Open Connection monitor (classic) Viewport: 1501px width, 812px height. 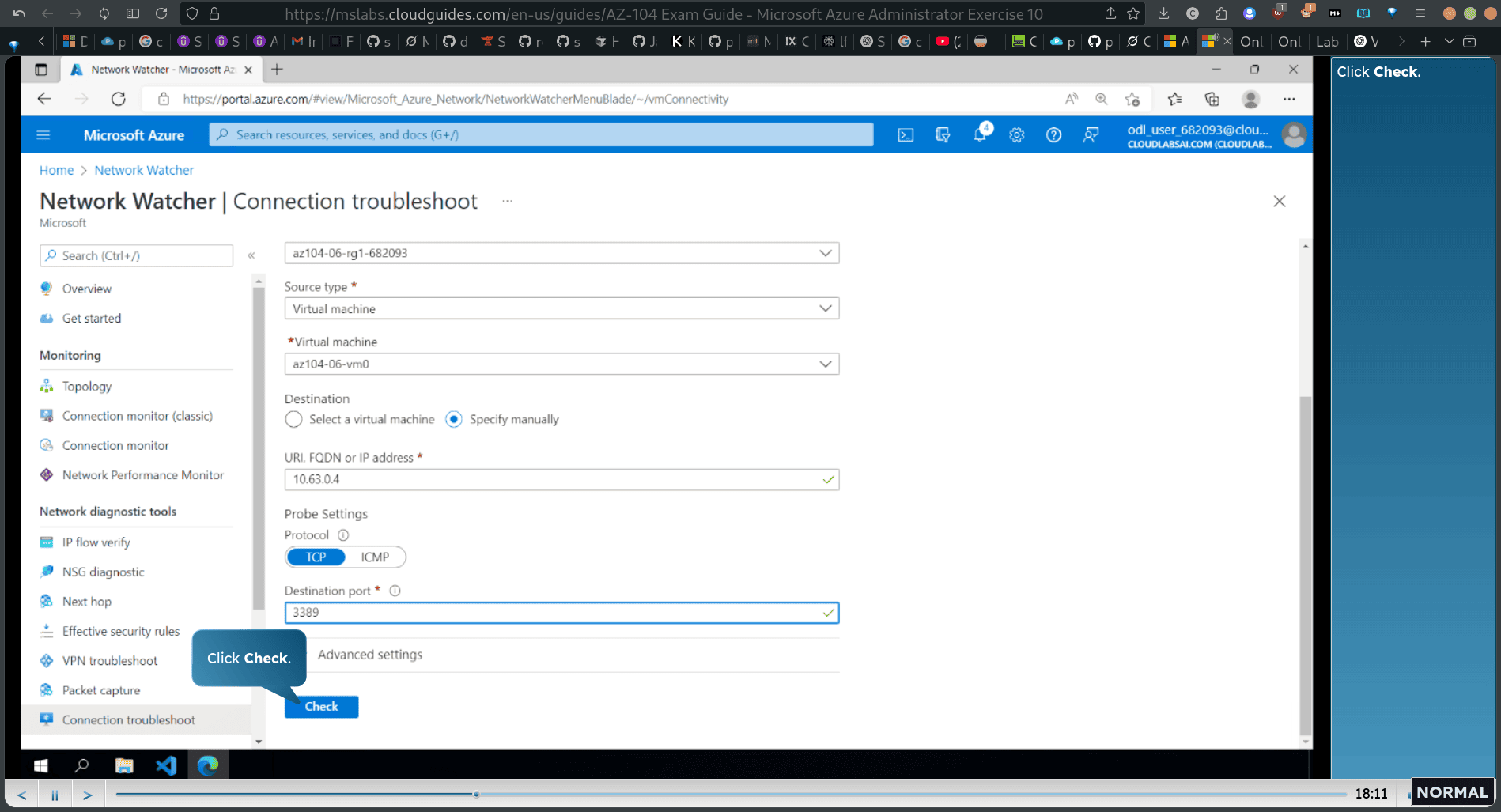tap(137, 416)
